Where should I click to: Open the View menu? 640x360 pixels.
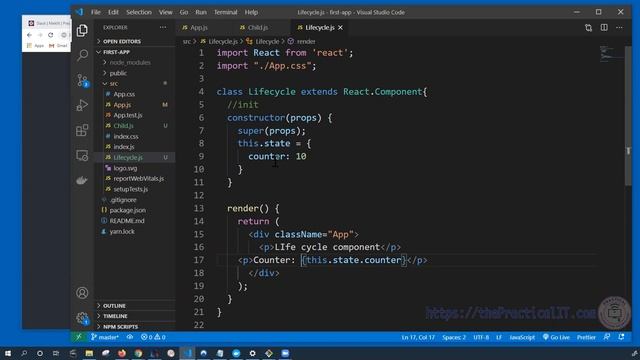[x=165, y=12]
